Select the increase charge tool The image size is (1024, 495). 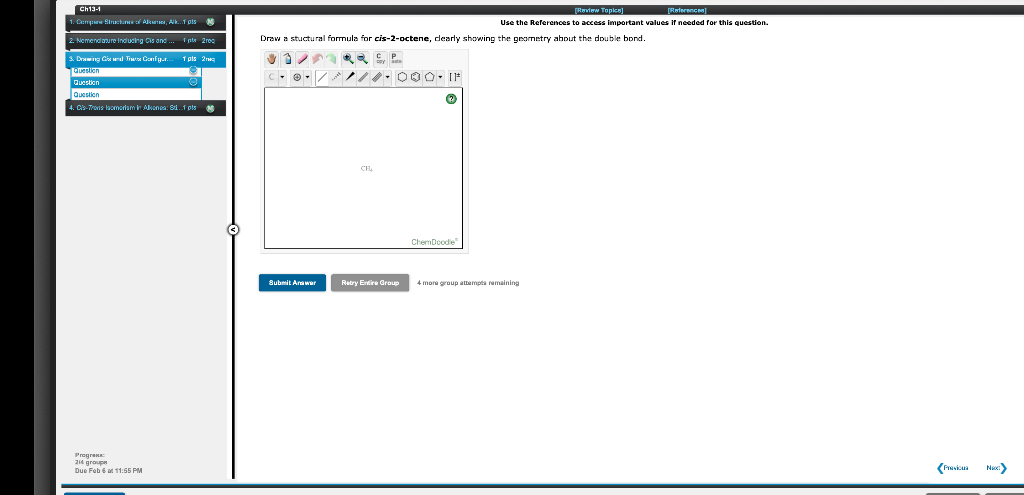[x=297, y=77]
